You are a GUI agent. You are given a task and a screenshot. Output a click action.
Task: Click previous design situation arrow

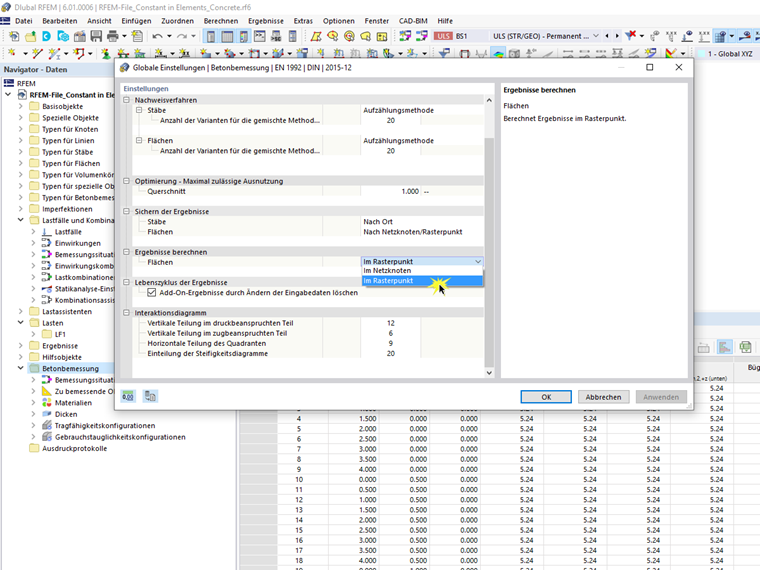tap(607, 36)
